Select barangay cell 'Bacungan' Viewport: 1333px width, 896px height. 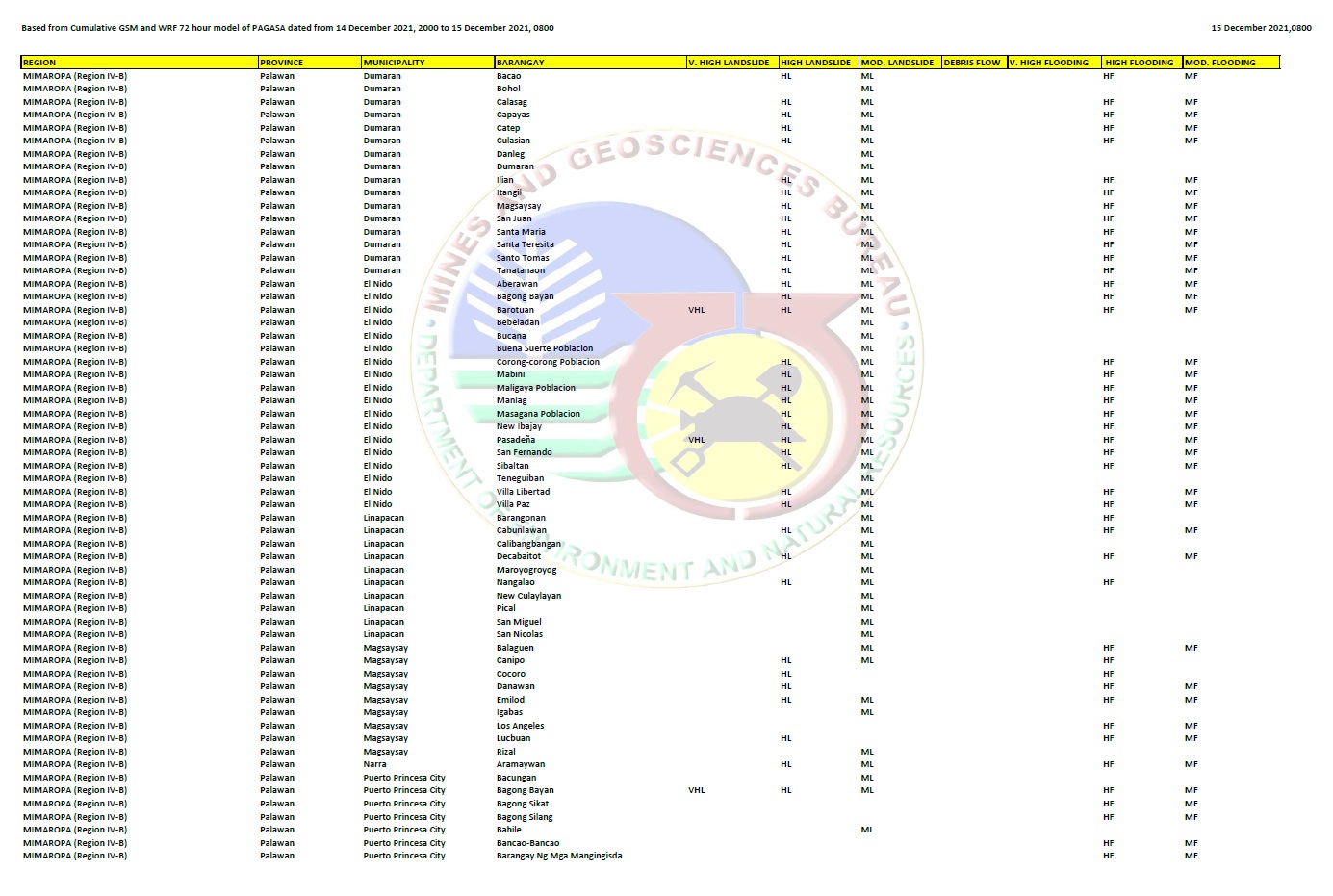pyautogui.click(x=516, y=777)
